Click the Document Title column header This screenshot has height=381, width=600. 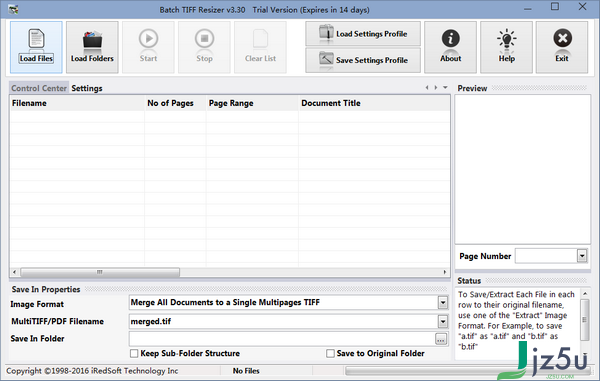(x=374, y=103)
